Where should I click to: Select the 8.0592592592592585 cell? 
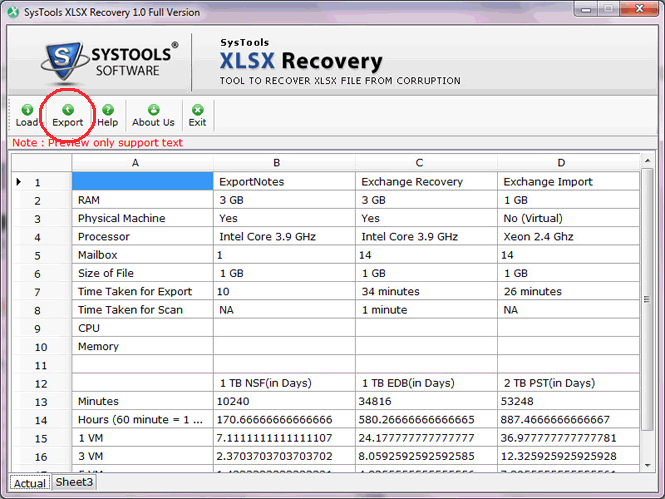click(427, 456)
